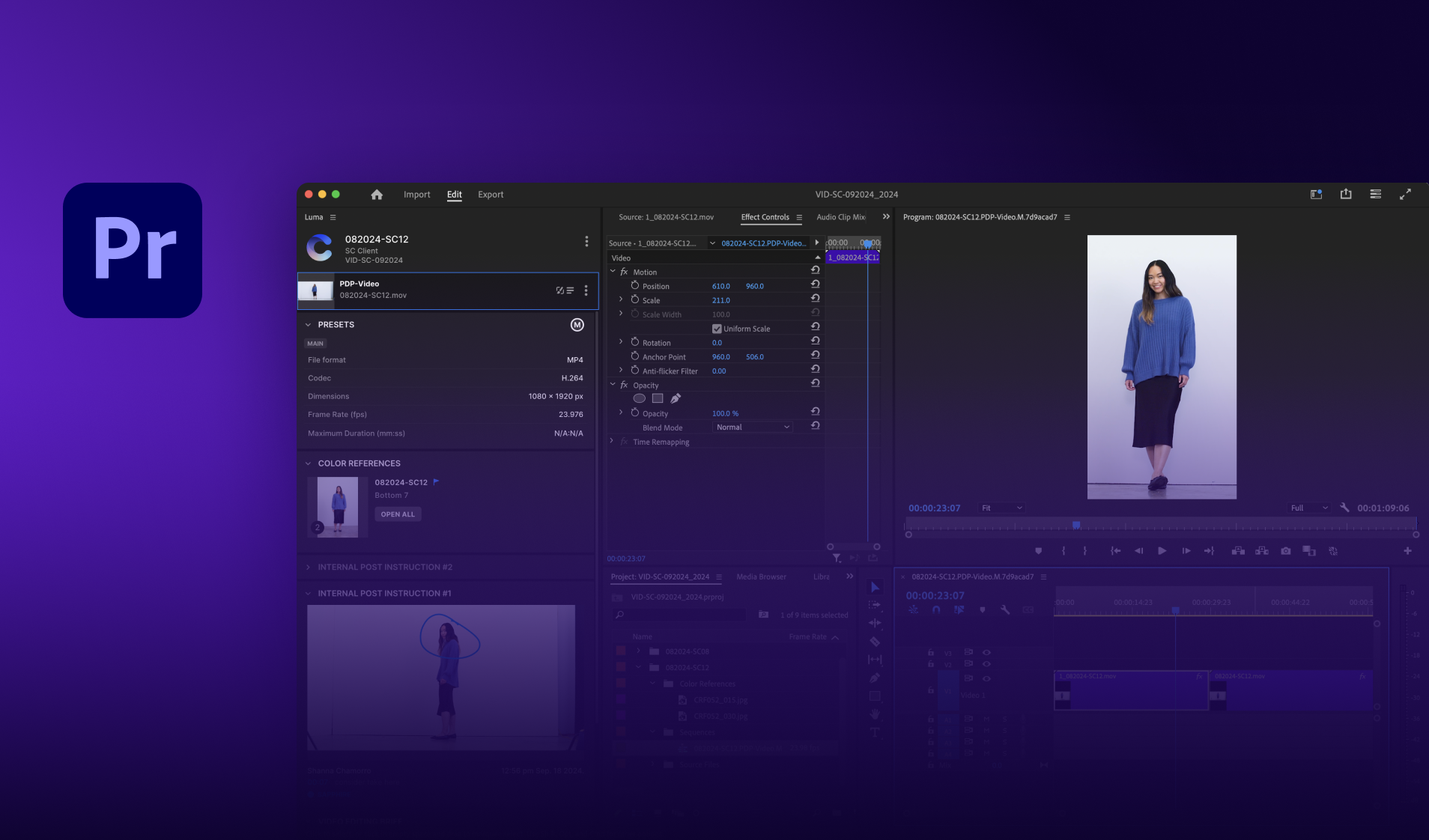Click the MAIN preset tag
The width and height of the screenshot is (1429, 840).
[x=315, y=344]
